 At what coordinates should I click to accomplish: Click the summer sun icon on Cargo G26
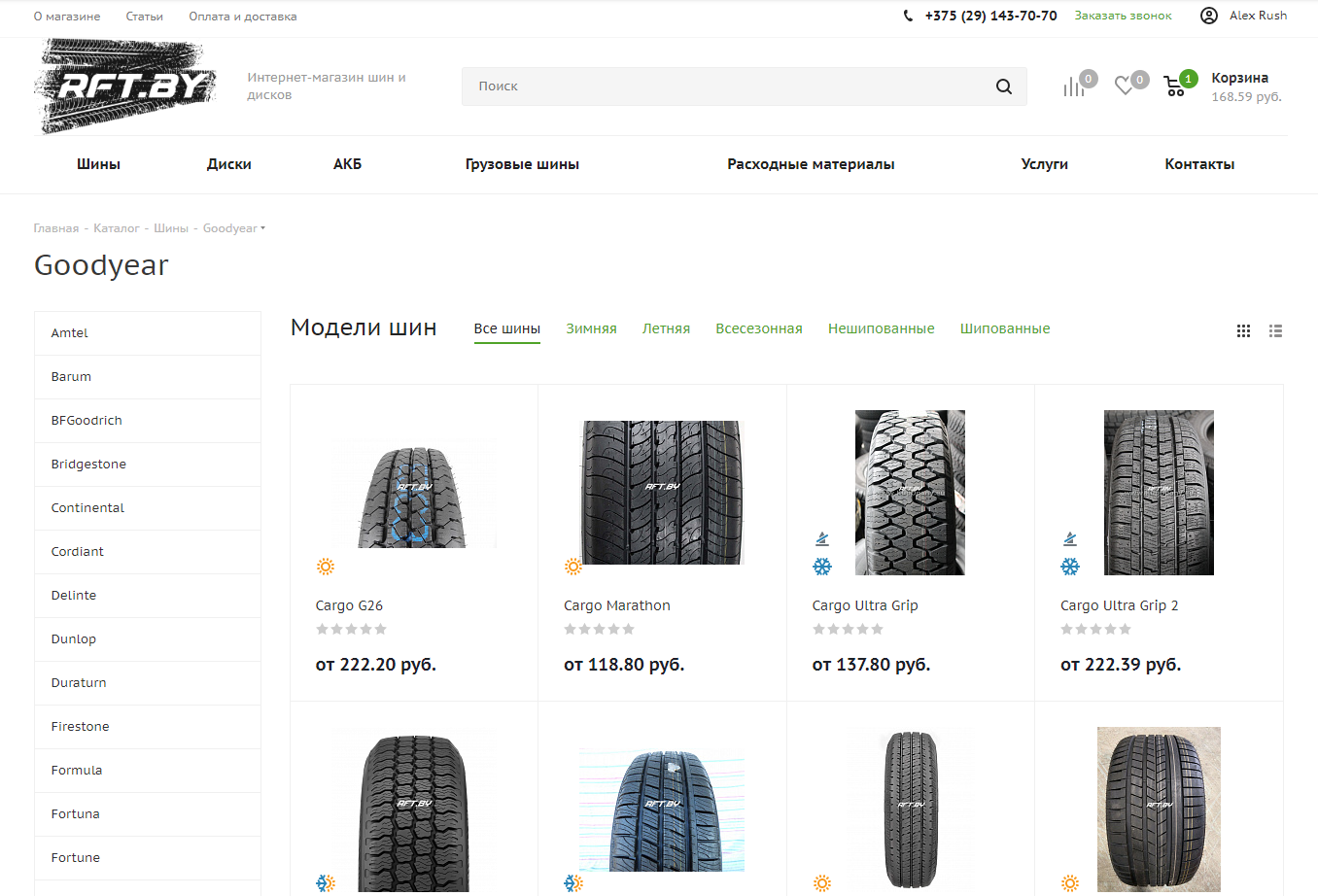click(326, 567)
